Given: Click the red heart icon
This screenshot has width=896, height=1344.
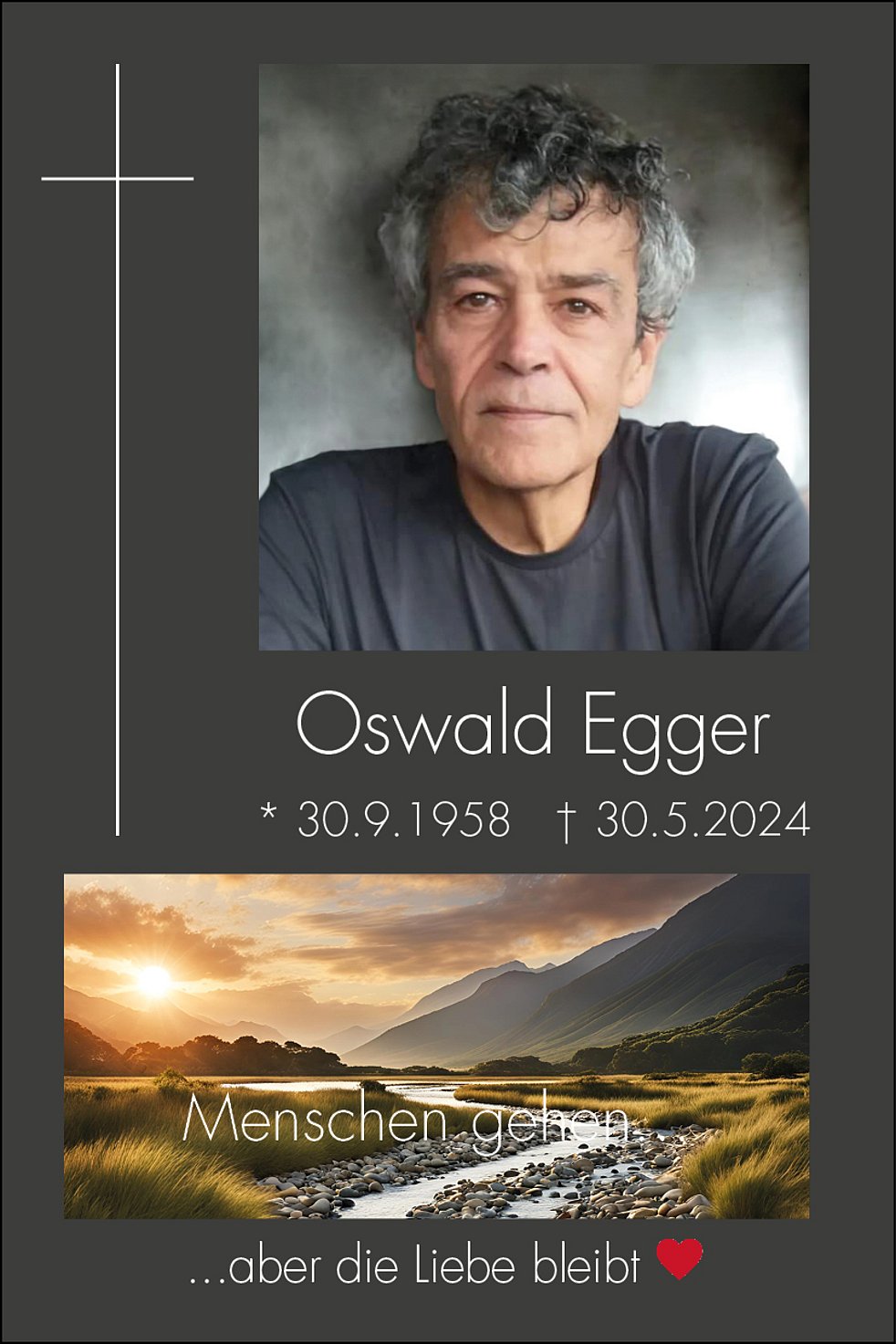Looking at the screenshot, I should pos(680,1259).
